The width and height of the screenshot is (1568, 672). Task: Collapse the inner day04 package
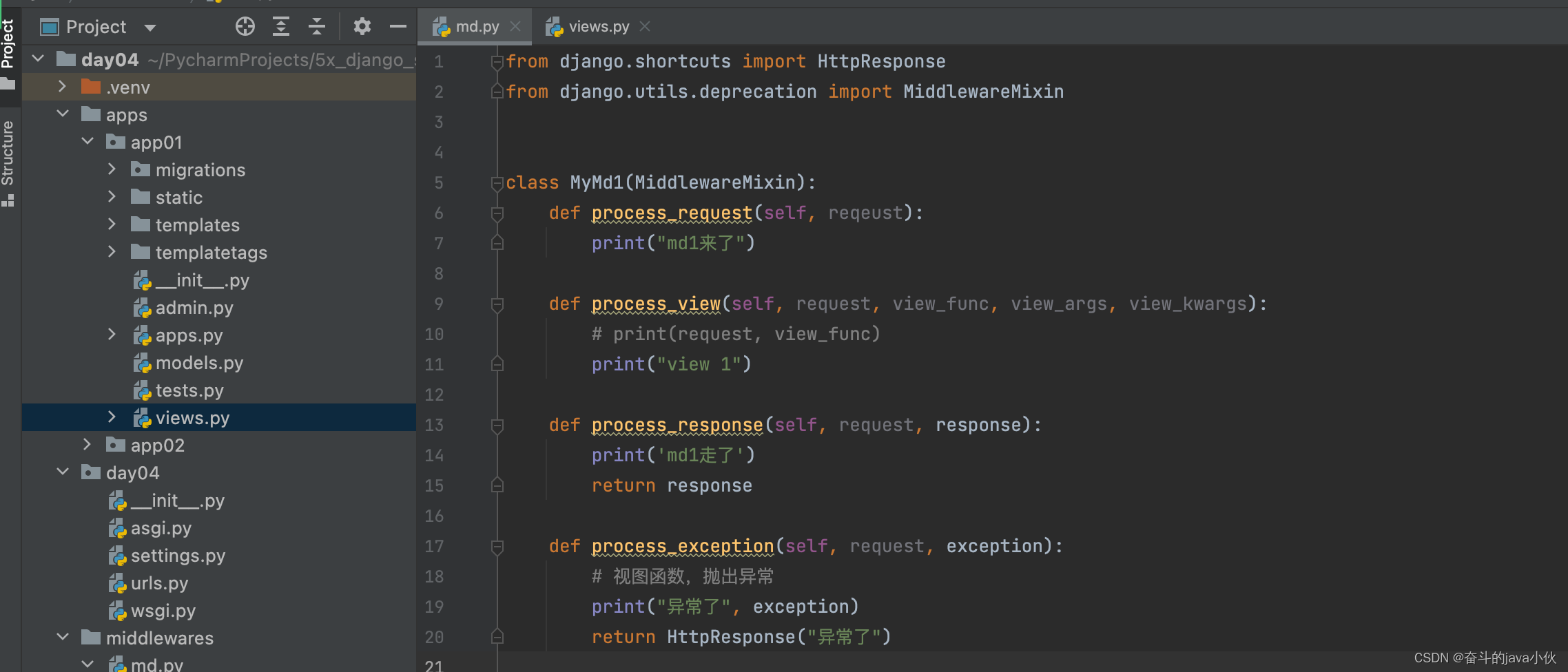coord(63,472)
